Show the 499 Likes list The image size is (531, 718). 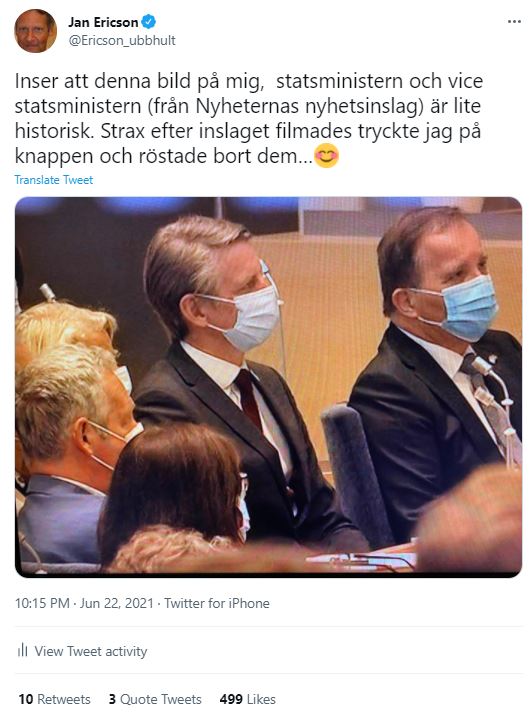click(x=248, y=699)
